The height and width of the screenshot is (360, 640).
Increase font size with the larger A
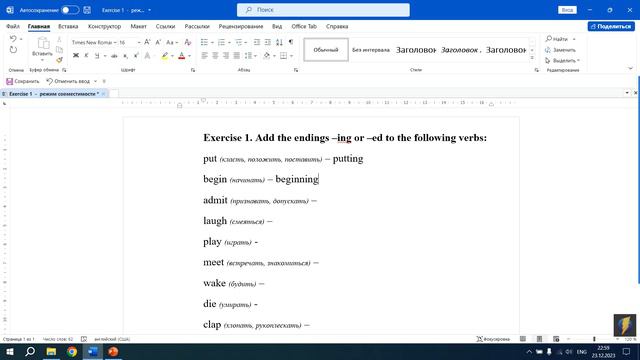point(147,42)
